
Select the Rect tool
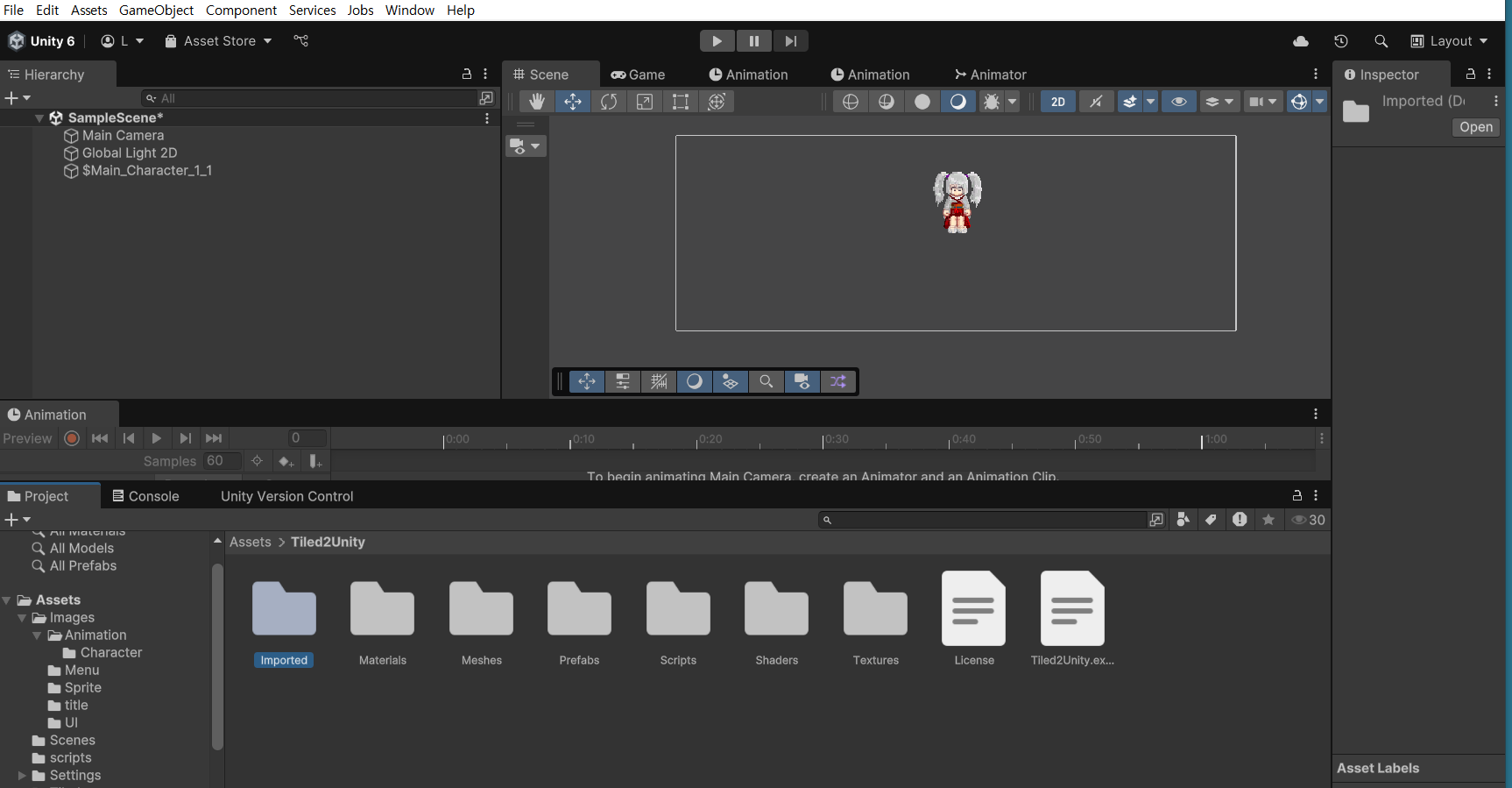pos(680,102)
